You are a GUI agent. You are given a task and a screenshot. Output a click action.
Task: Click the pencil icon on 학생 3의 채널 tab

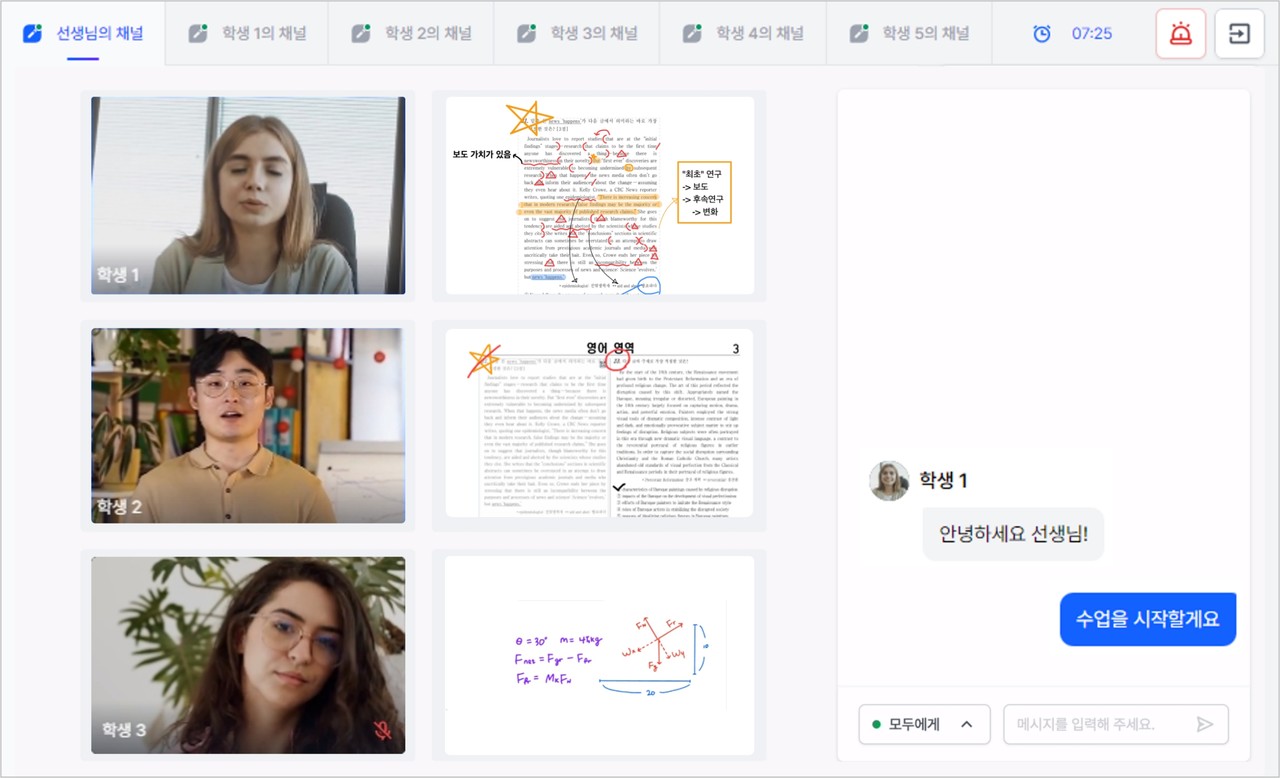[526, 31]
